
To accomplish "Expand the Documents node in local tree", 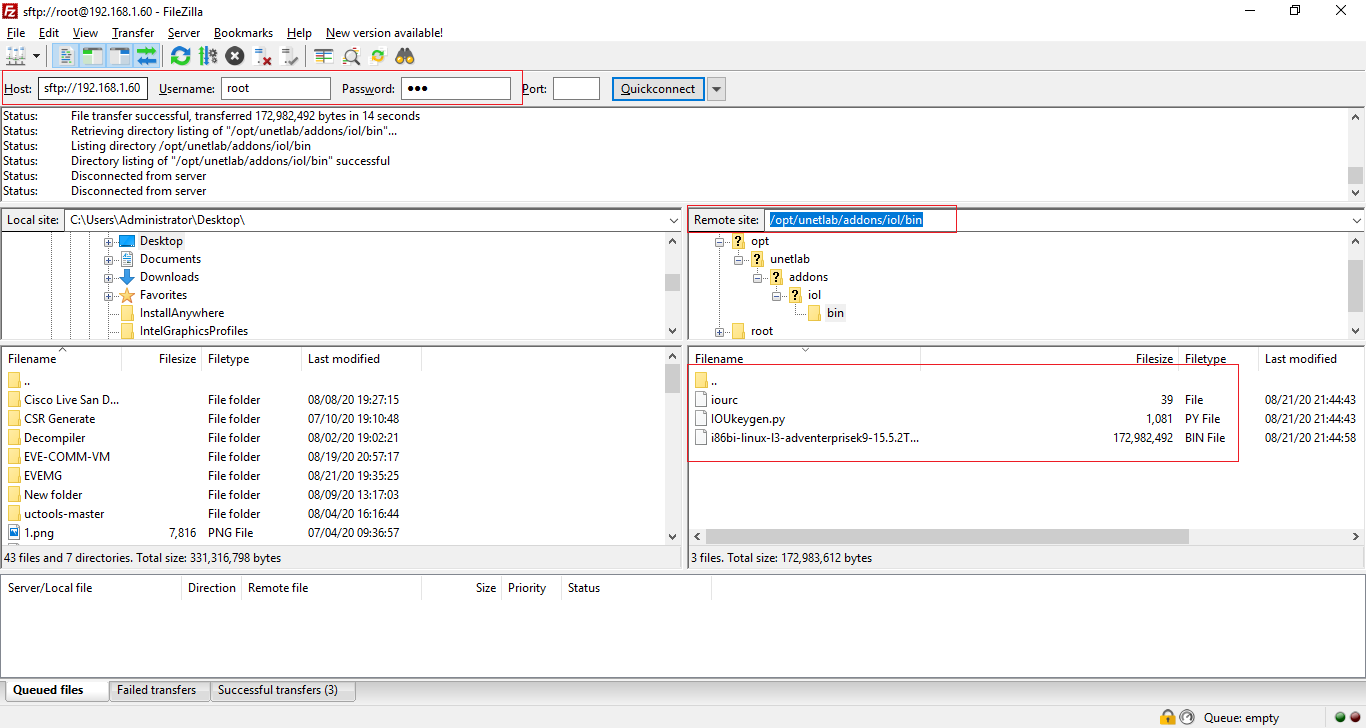I will tap(109, 259).
